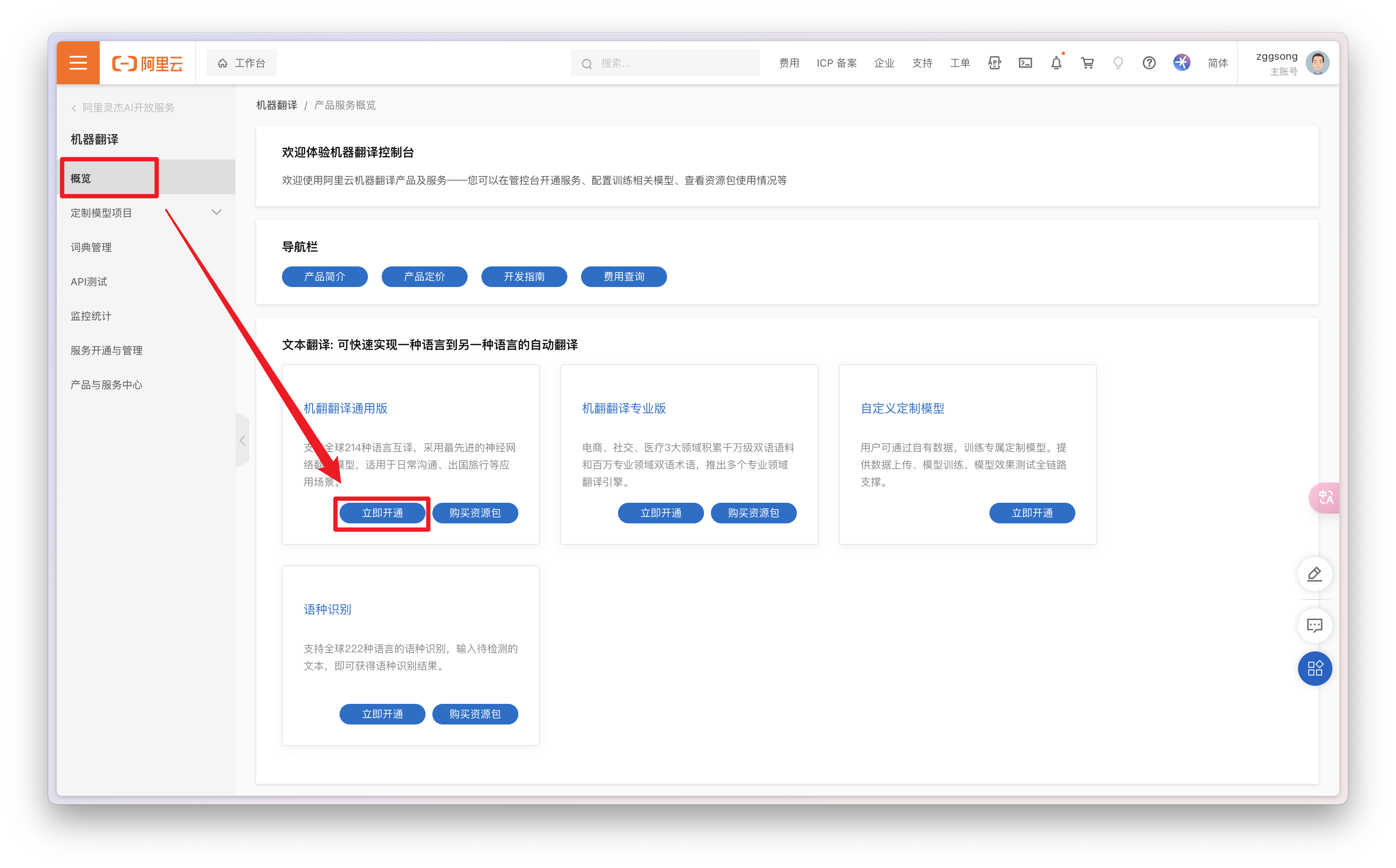Screen dimensions: 1396x868
Task: Open notifications bell
Action: [x=1056, y=63]
